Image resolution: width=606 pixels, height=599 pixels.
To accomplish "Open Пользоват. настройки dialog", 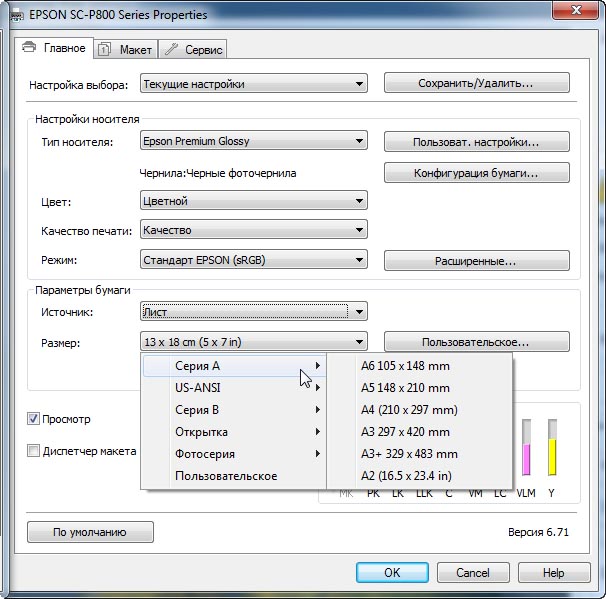I will (x=477, y=142).
